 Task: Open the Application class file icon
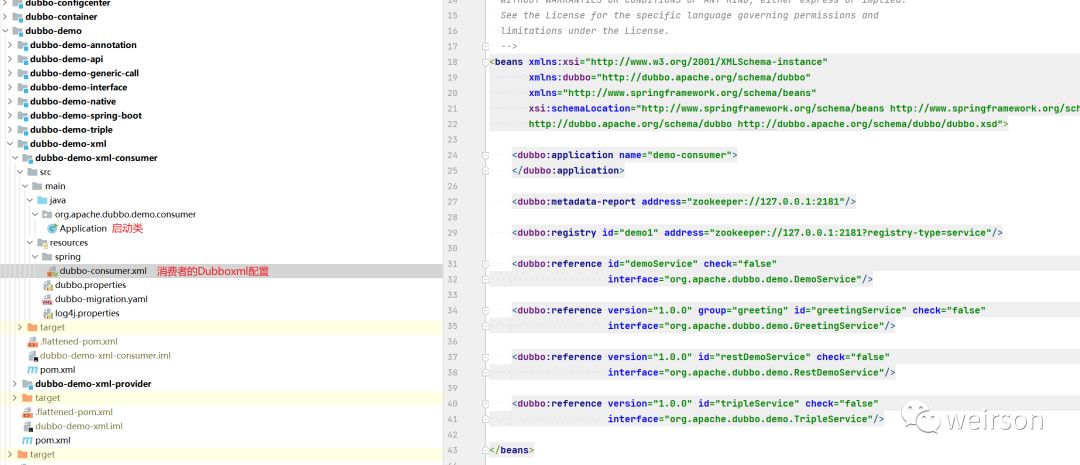(x=52, y=229)
